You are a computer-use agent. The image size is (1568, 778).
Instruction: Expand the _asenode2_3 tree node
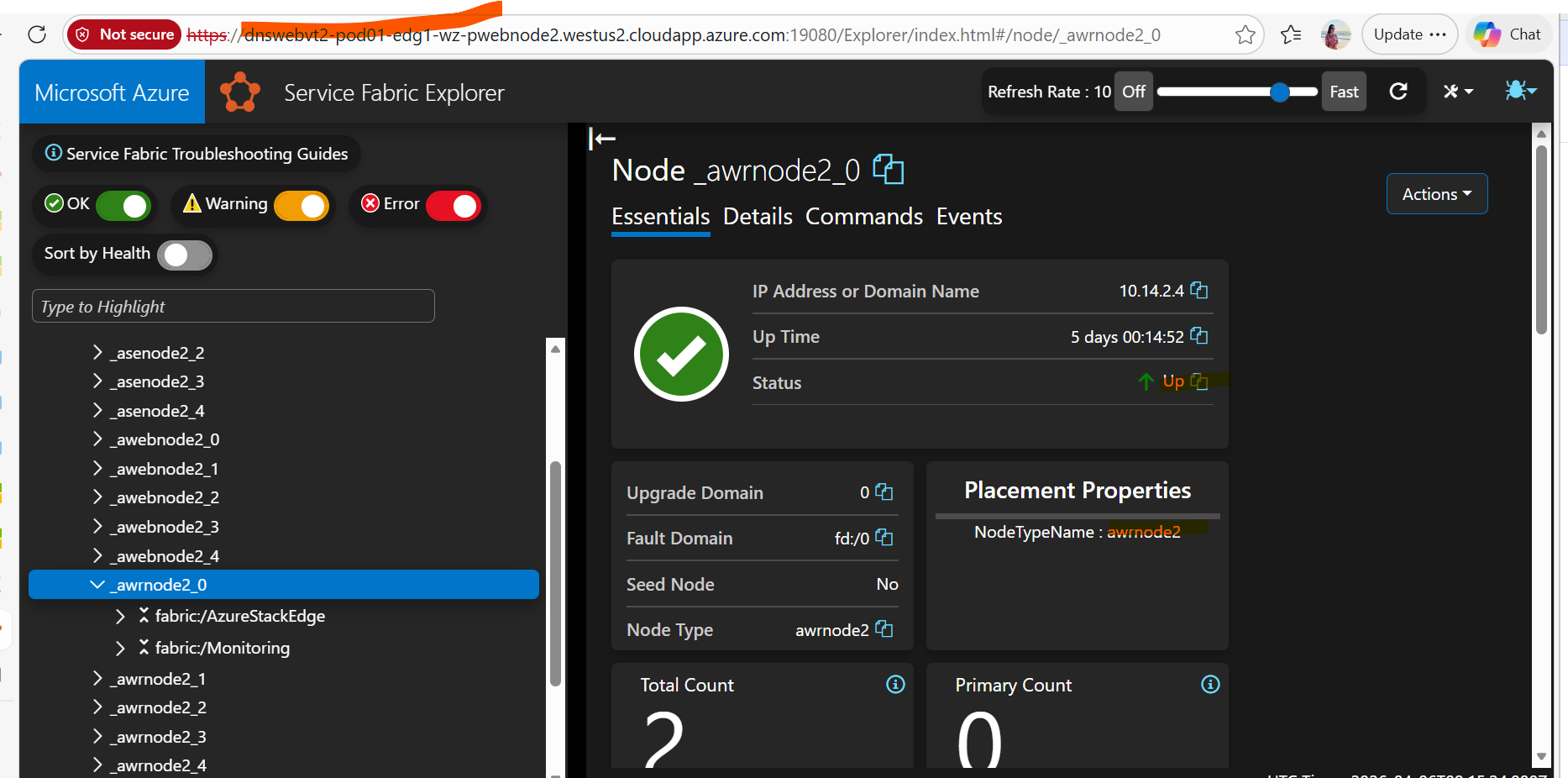point(97,381)
